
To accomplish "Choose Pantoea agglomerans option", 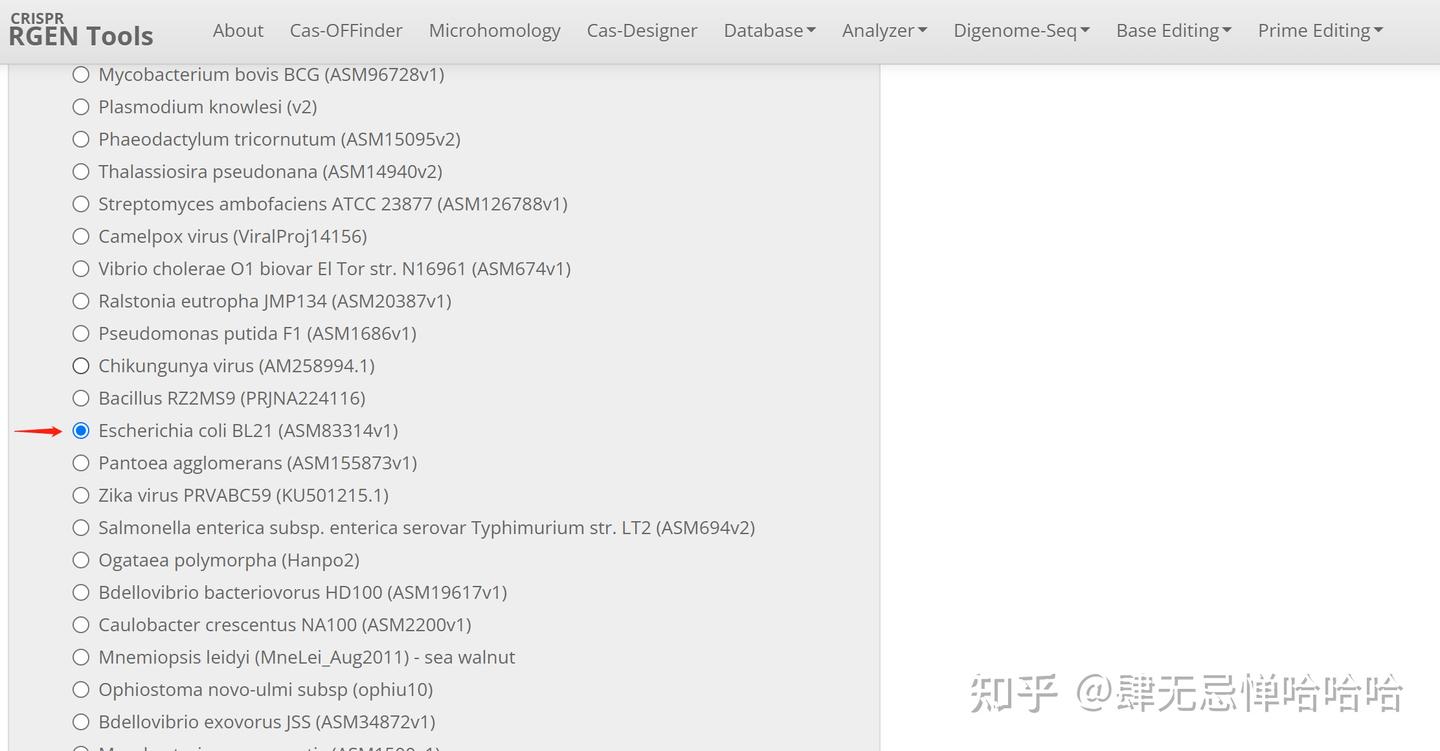I will click(x=80, y=462).
